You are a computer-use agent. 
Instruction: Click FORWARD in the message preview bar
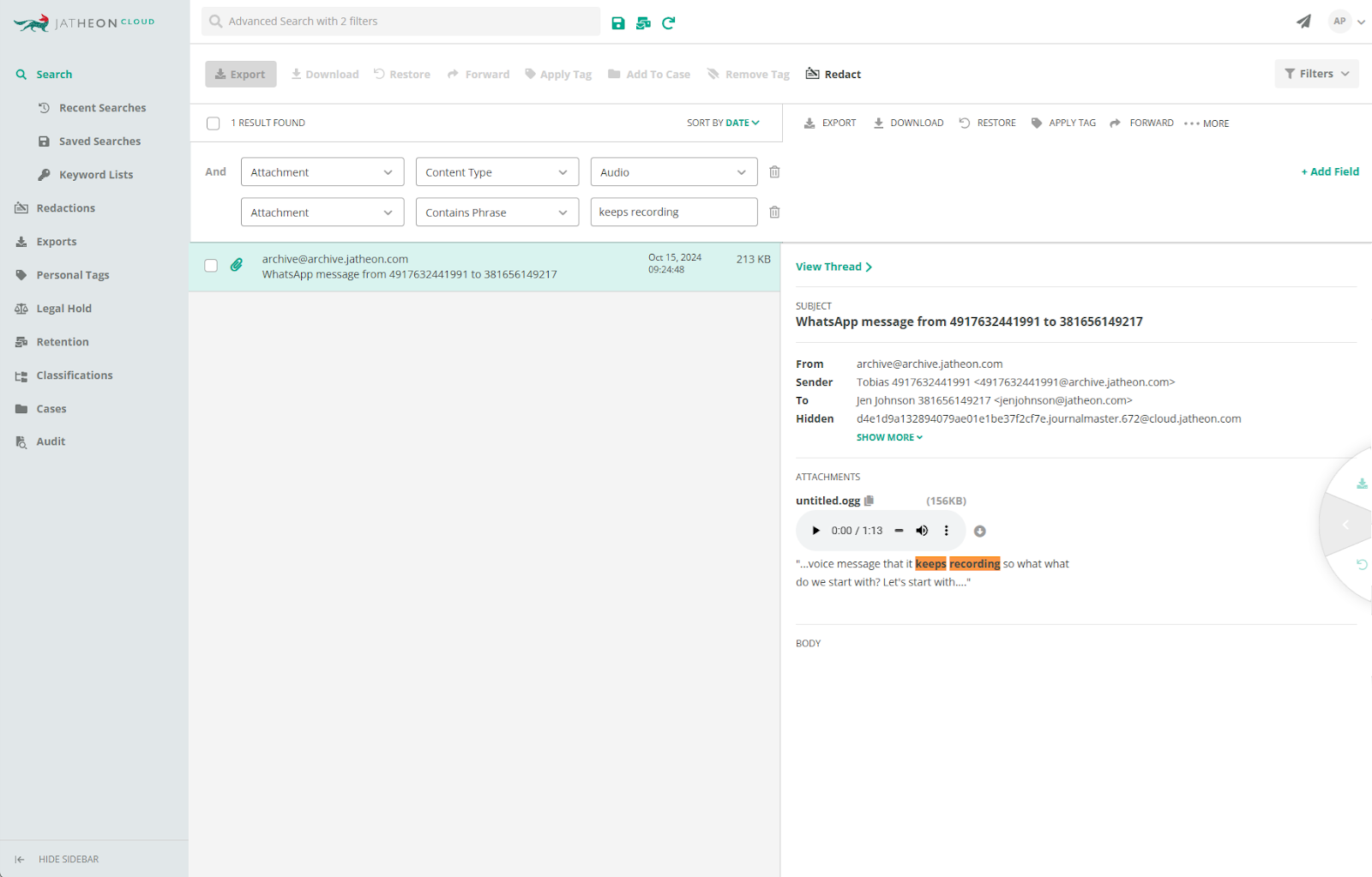(1141, 123)
